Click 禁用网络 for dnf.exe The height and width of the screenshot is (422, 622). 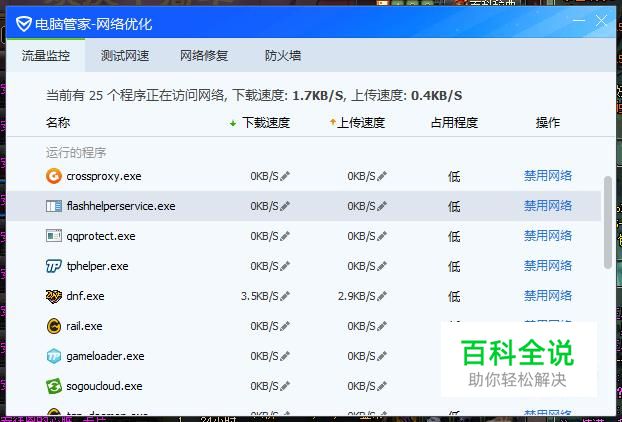point(548,296)
